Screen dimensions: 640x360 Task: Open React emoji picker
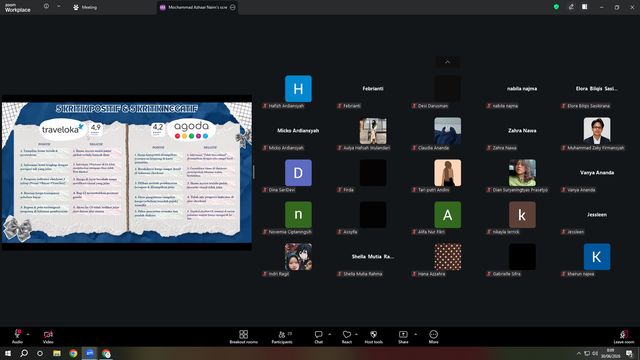tap(347, 337)
